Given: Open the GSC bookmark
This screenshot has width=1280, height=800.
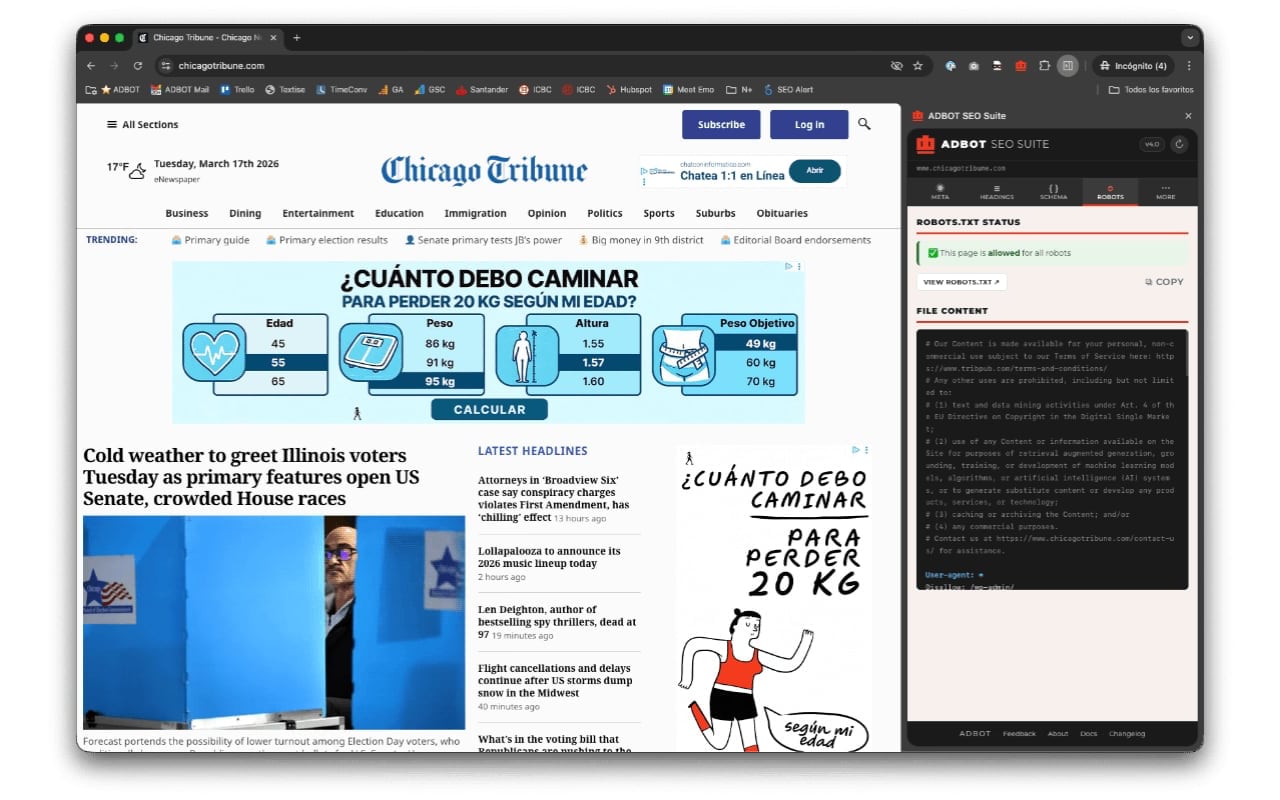Looking at the screenshot, I should point(430,90).
